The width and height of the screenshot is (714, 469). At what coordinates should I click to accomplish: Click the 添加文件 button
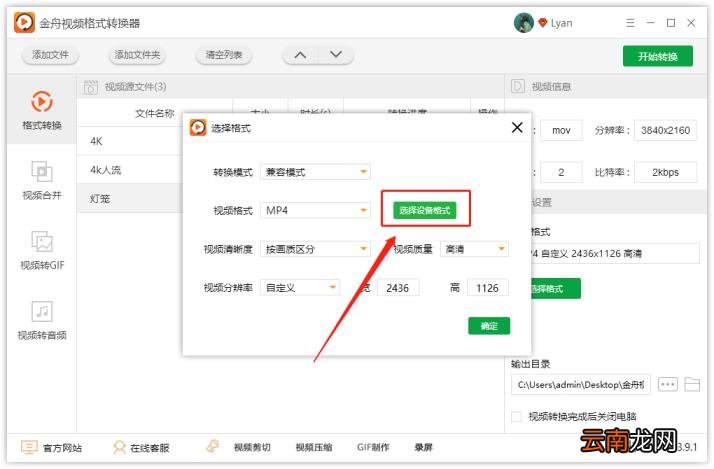click(50, 55)
